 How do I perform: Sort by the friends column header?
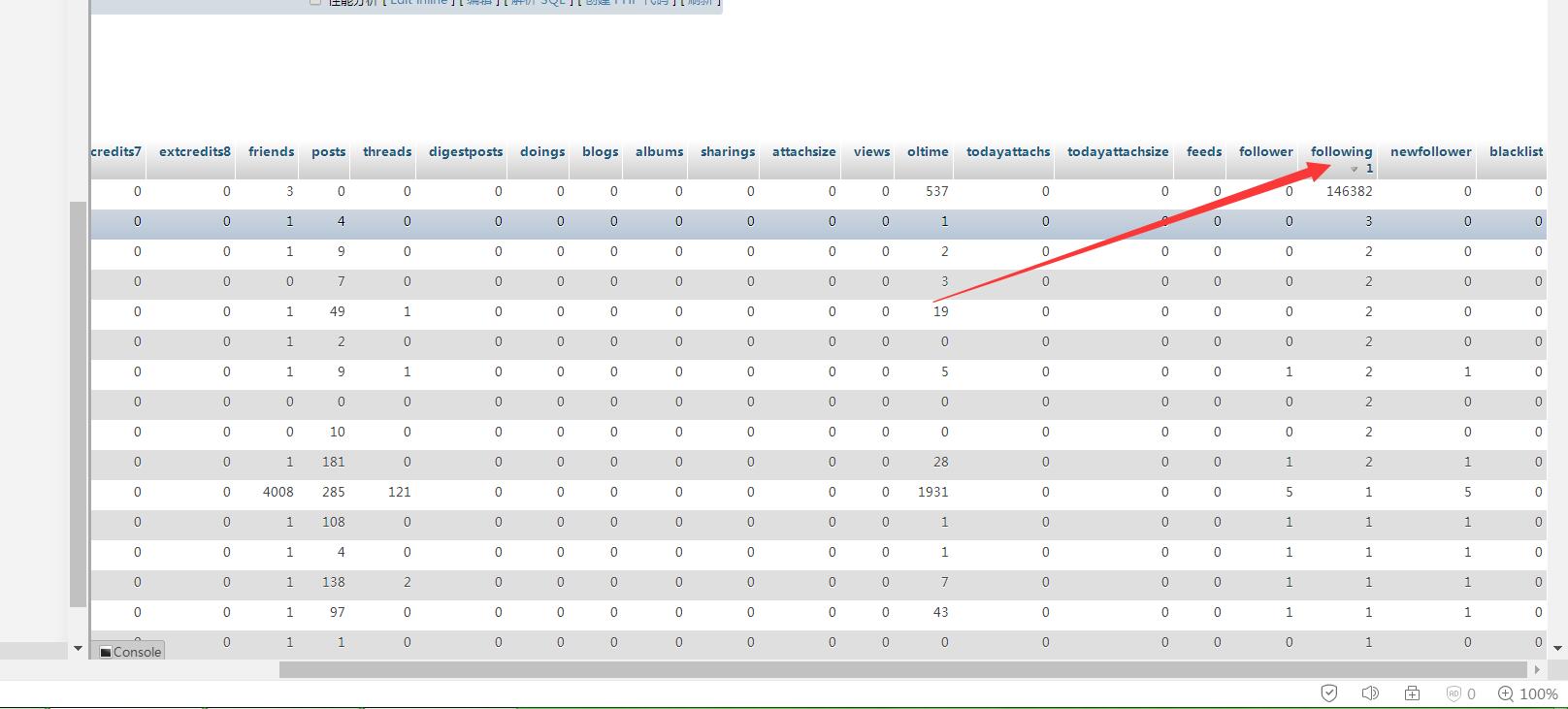(x=271, y=151)
